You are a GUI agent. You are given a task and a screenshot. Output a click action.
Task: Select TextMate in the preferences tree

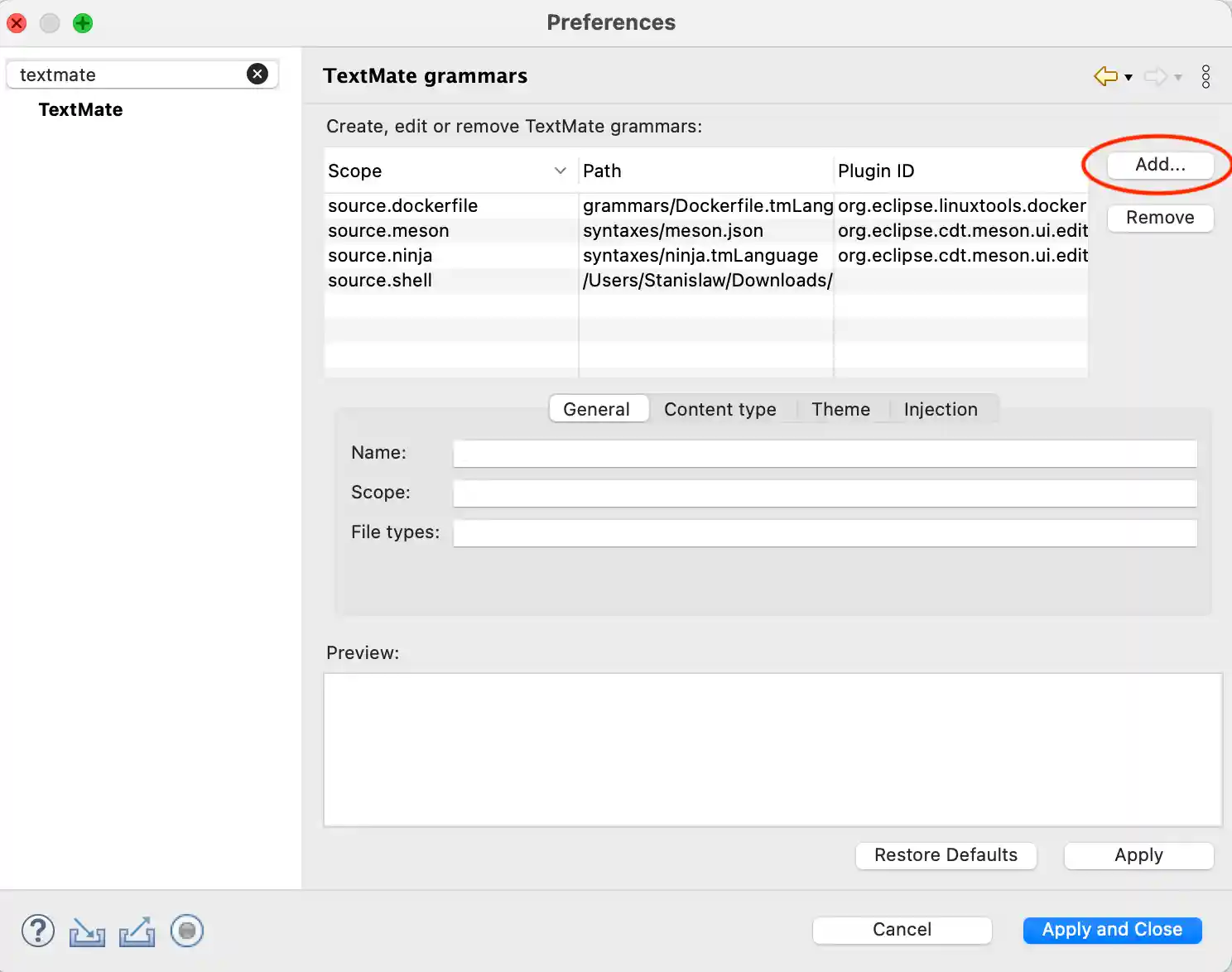click(80, 110)
